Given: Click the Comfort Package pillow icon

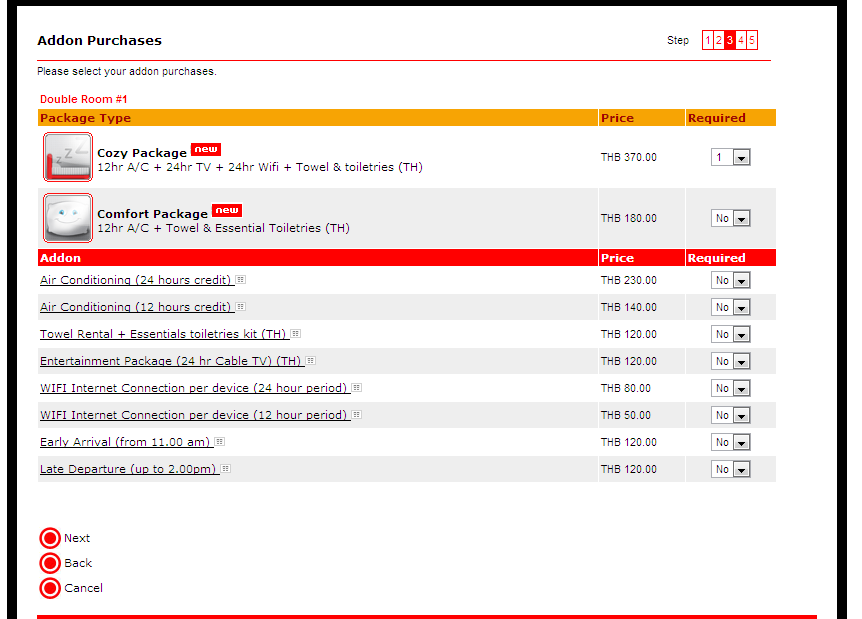Looking at the screenshot, I should tap(68, 218).
